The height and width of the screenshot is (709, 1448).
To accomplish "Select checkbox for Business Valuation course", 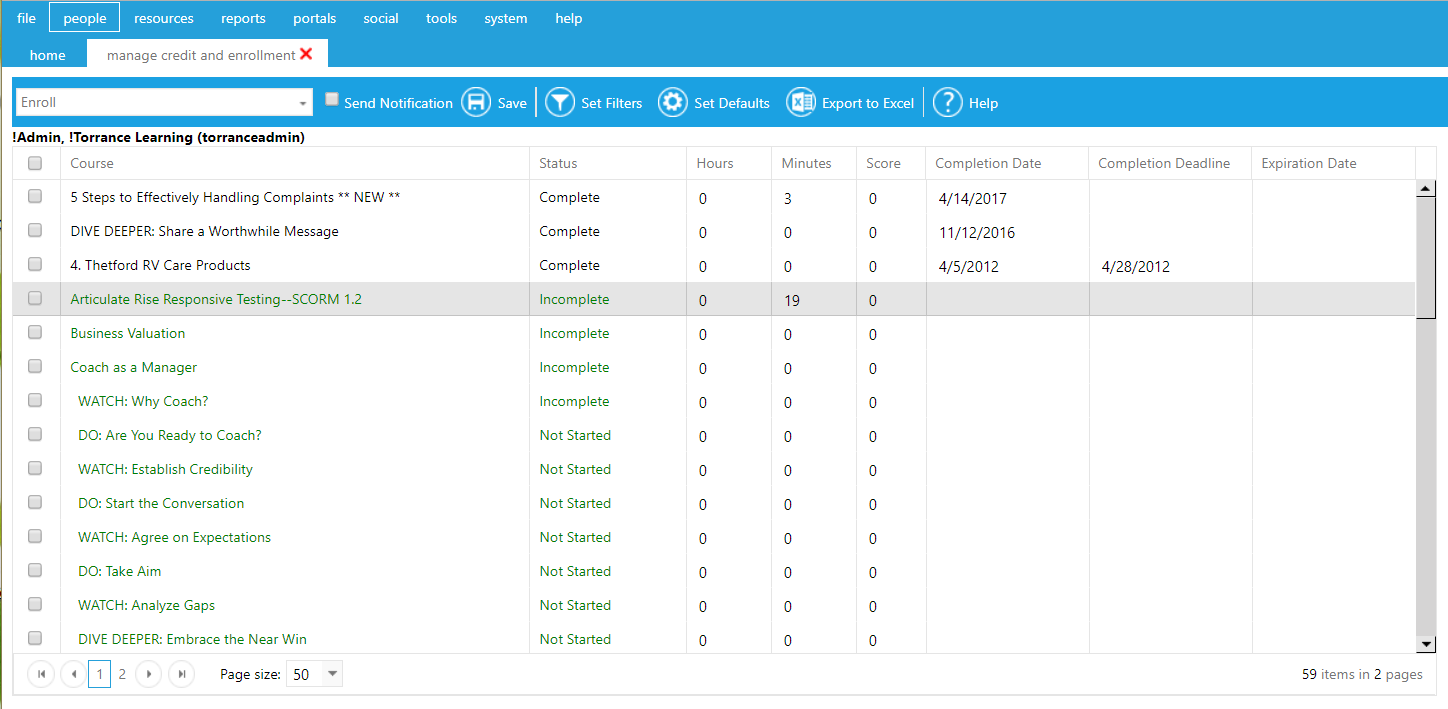I will 35,332.
